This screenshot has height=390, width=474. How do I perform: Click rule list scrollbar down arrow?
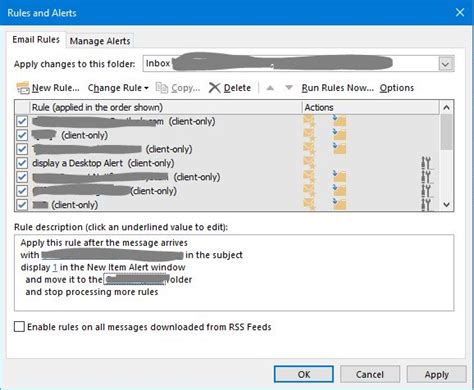point(446,204)
